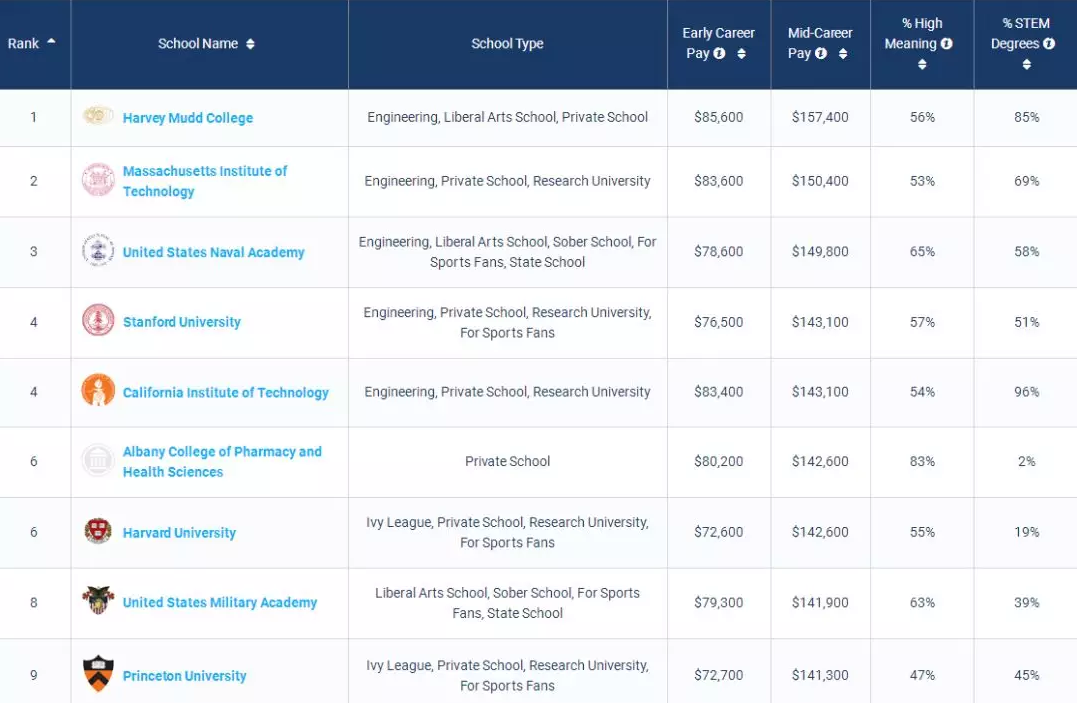Select Harvey Mudd early pay $85,600

[x=718, y=117]
